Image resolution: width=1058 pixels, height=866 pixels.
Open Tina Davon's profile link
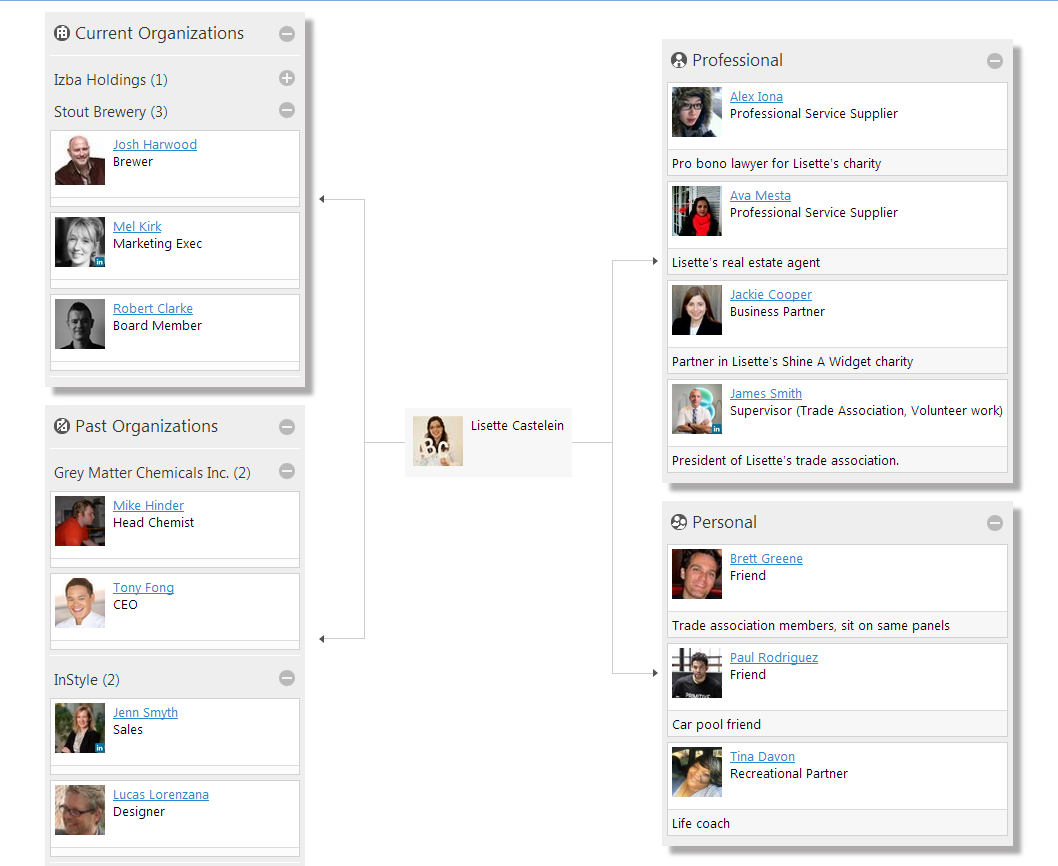coord(762,757)
